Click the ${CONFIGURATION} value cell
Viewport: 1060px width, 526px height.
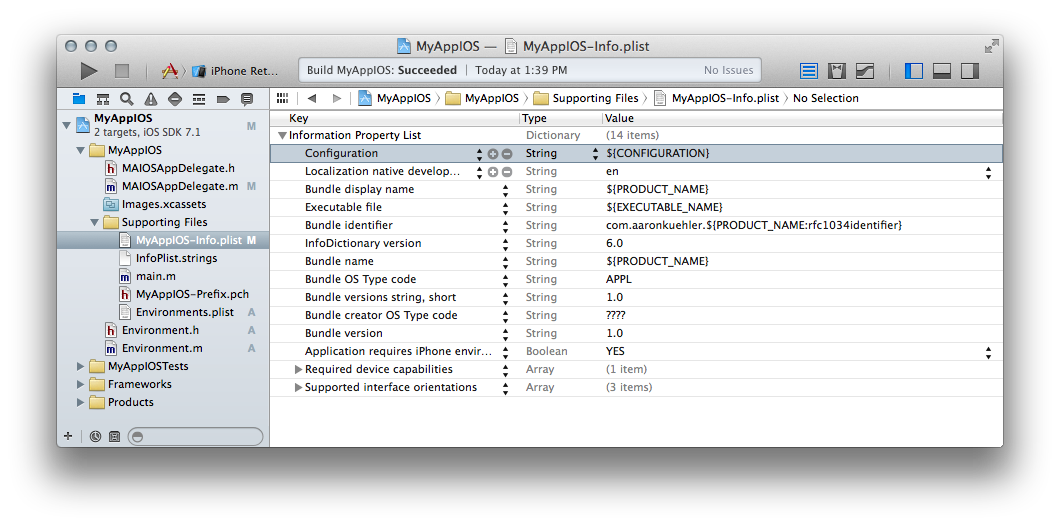(x=658, y=153)
